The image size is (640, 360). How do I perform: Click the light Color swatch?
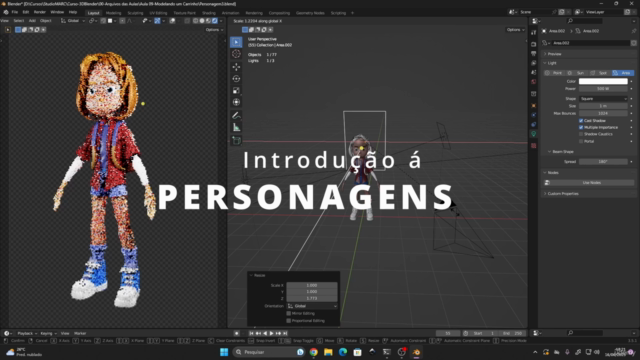[603, 81]
